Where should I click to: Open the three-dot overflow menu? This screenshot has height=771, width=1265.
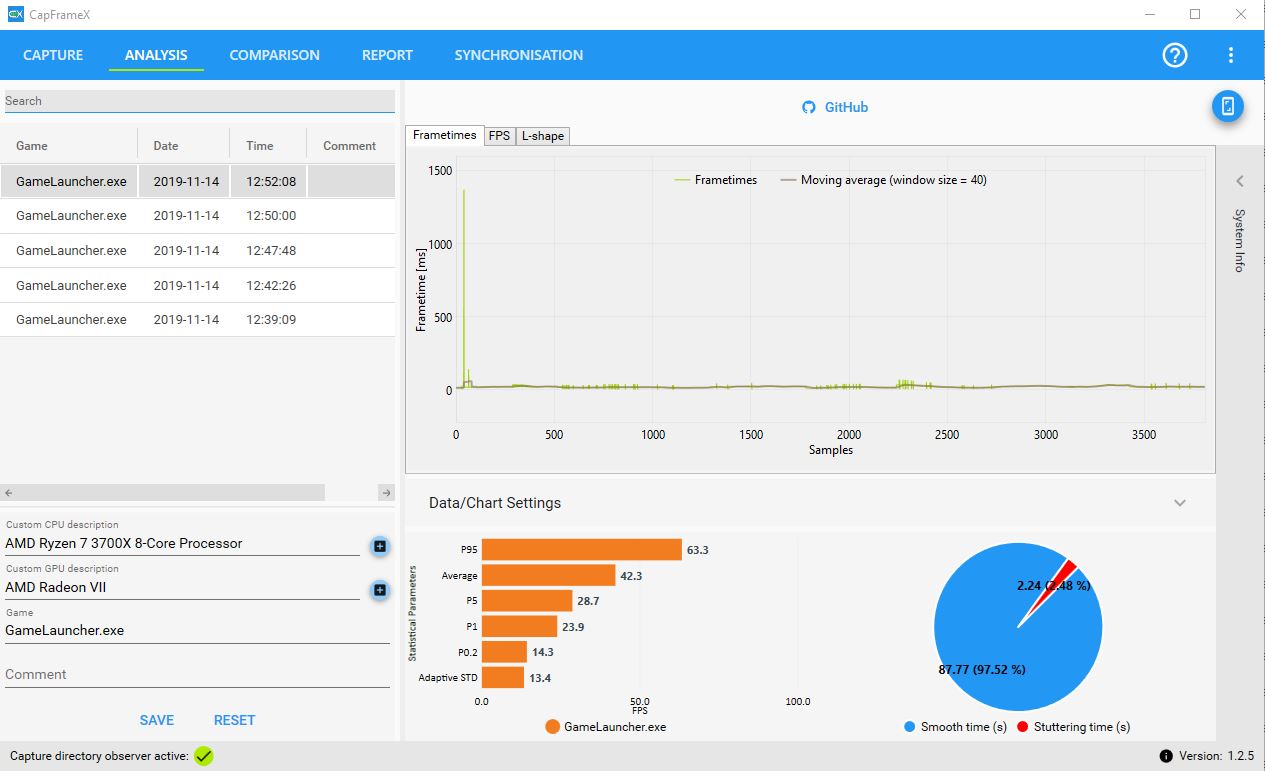pyautogui.click(x=1231, y=55)
